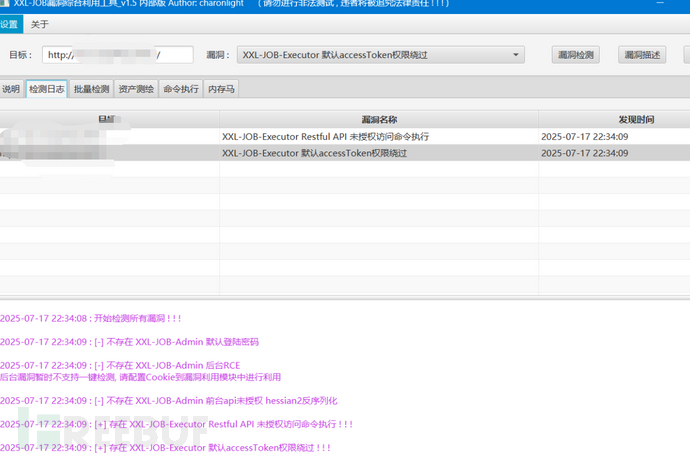
Task: Click the 开始检测所有漏洞 log line
Action: pos(91,318)
